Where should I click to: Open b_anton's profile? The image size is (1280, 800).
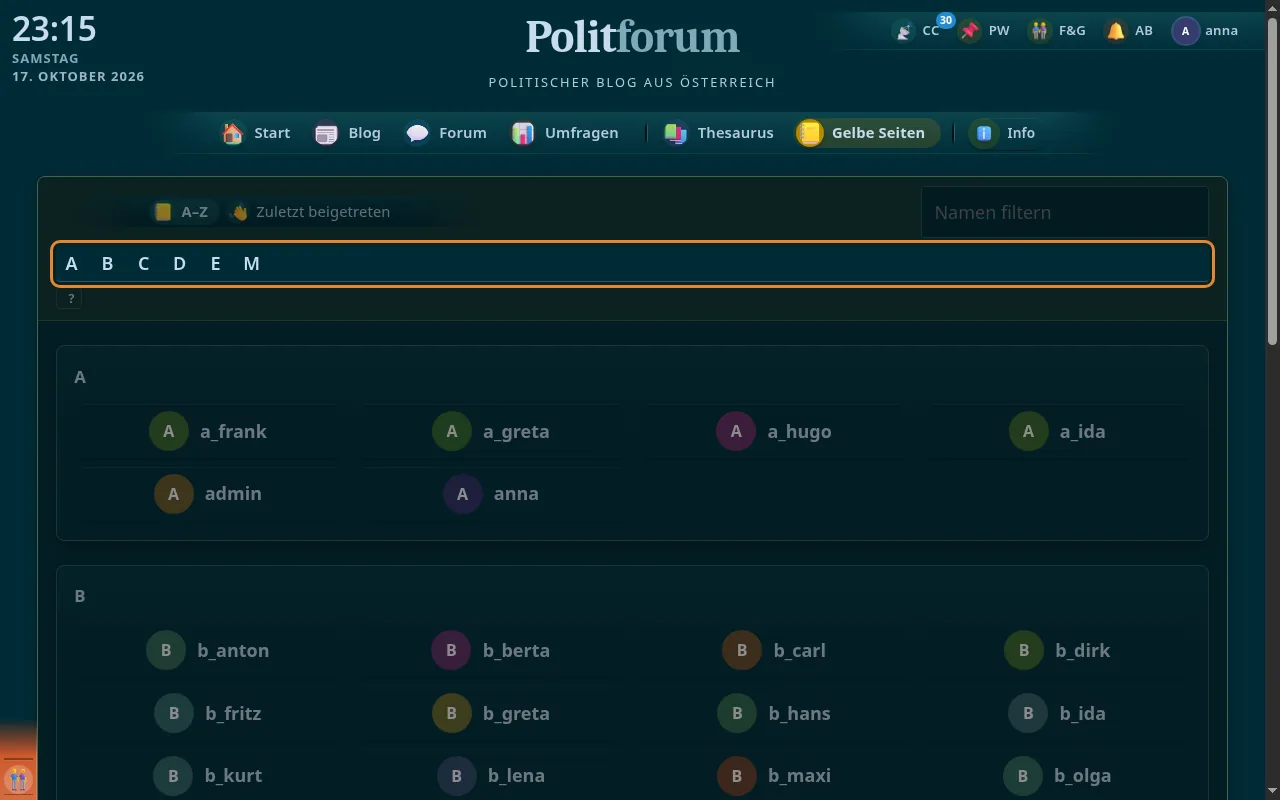click(208, 650)
